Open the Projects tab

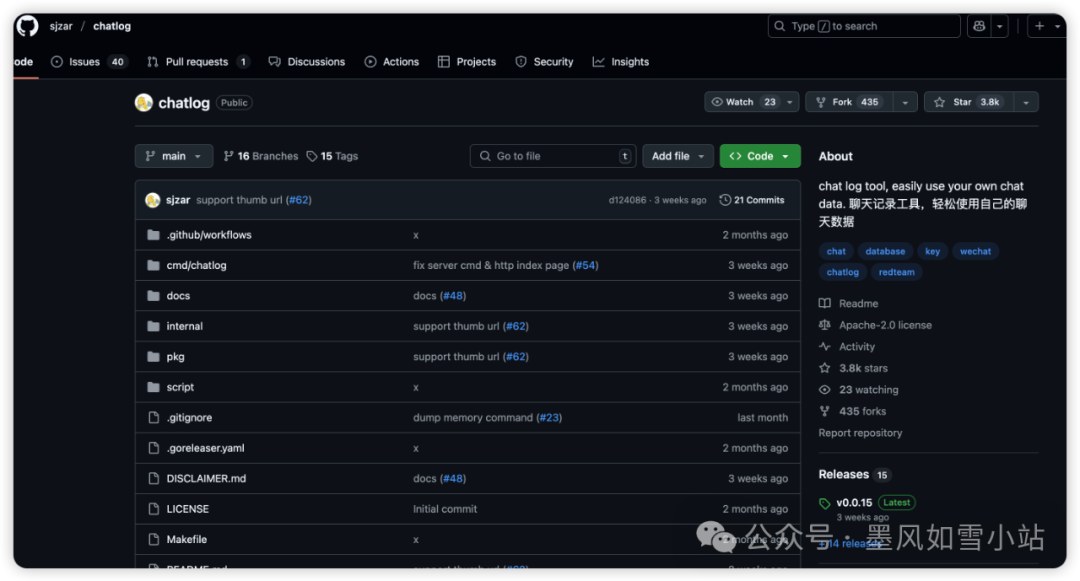(x=466, y=62)
